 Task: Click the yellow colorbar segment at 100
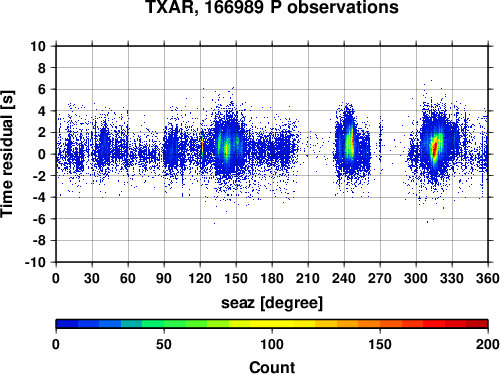pyautogui.click(x=272, y=324)
